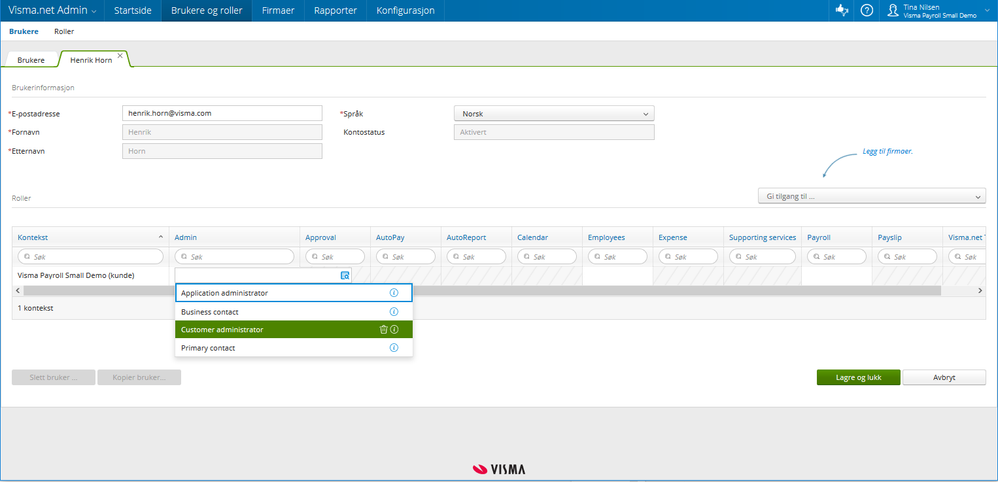Choose Primary contact option

click(x=293, y=348)
